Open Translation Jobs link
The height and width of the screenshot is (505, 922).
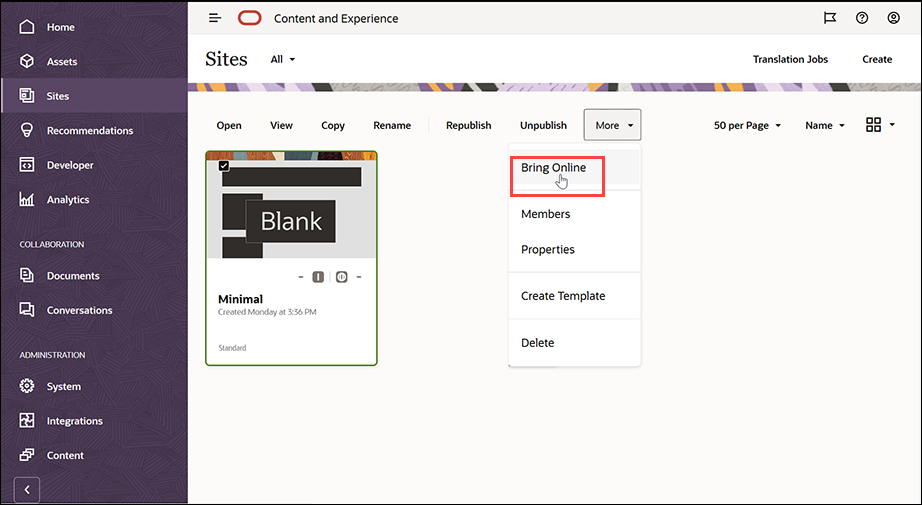790,59
